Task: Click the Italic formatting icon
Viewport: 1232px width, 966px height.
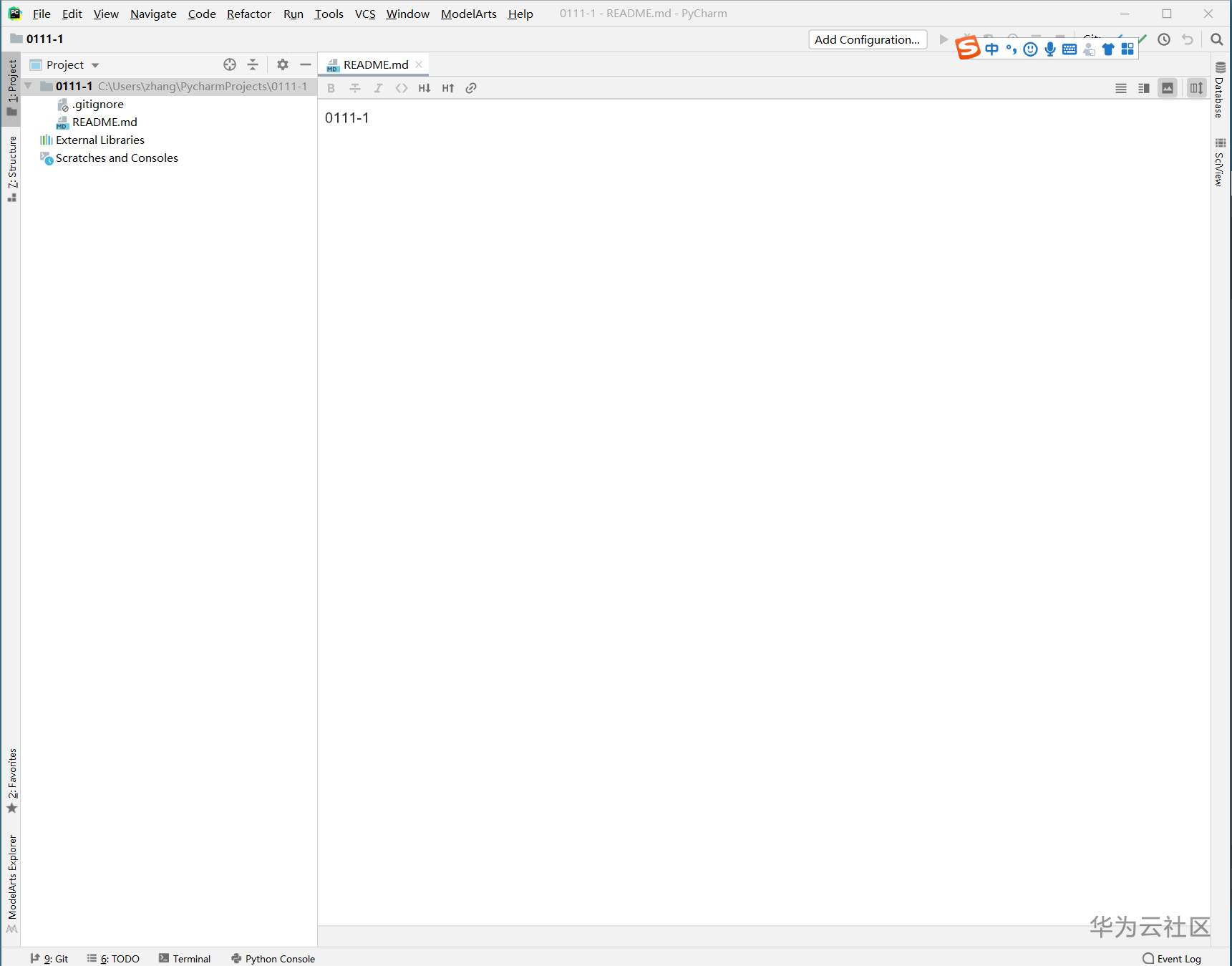Action: pos(378,88)
